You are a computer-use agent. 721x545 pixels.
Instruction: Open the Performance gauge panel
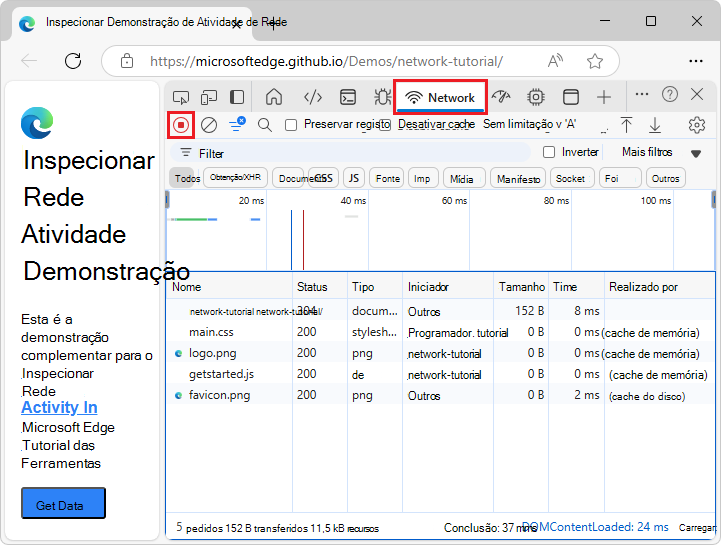(502, 97)
